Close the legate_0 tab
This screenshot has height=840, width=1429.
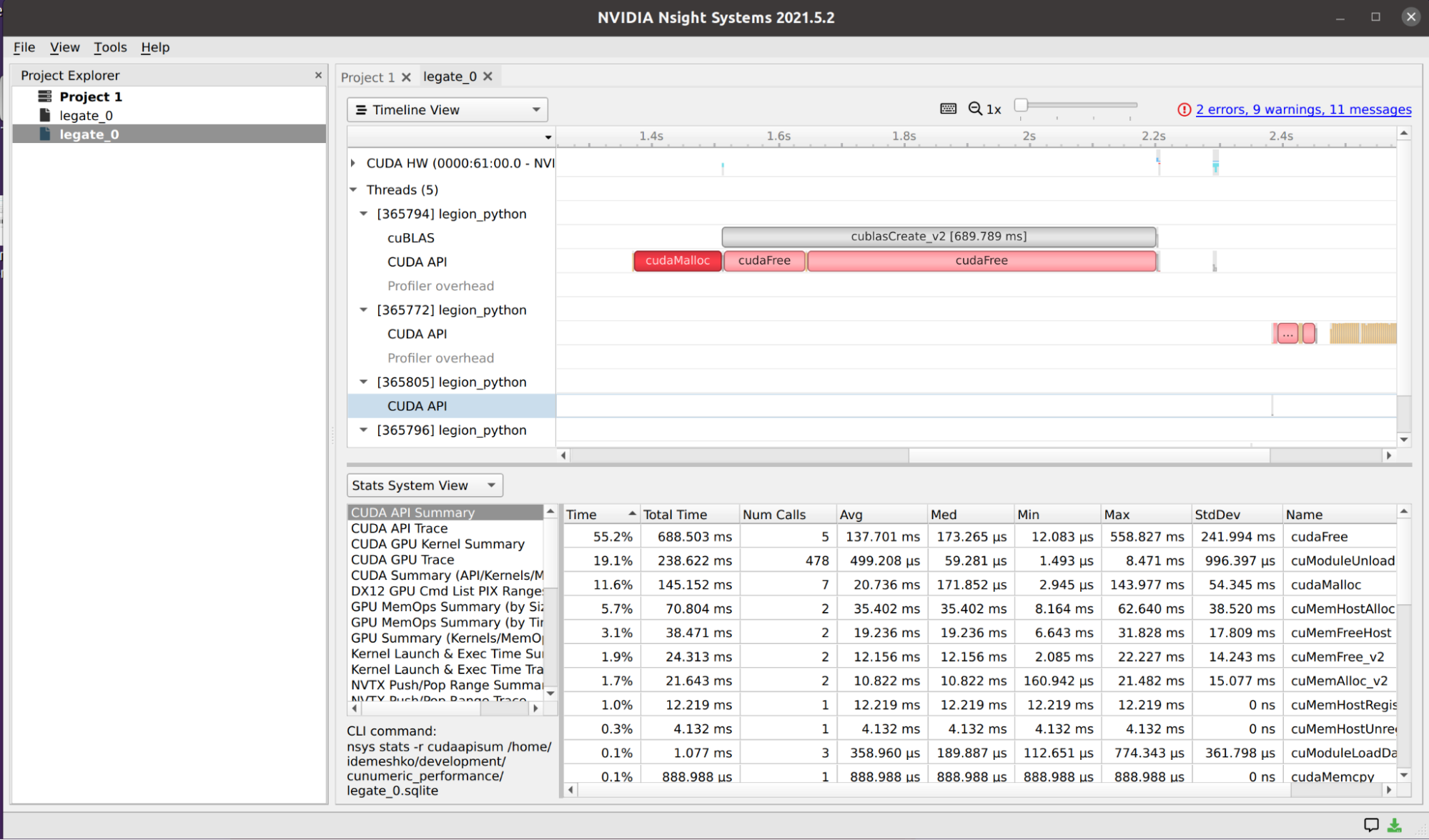click(488, 76)
